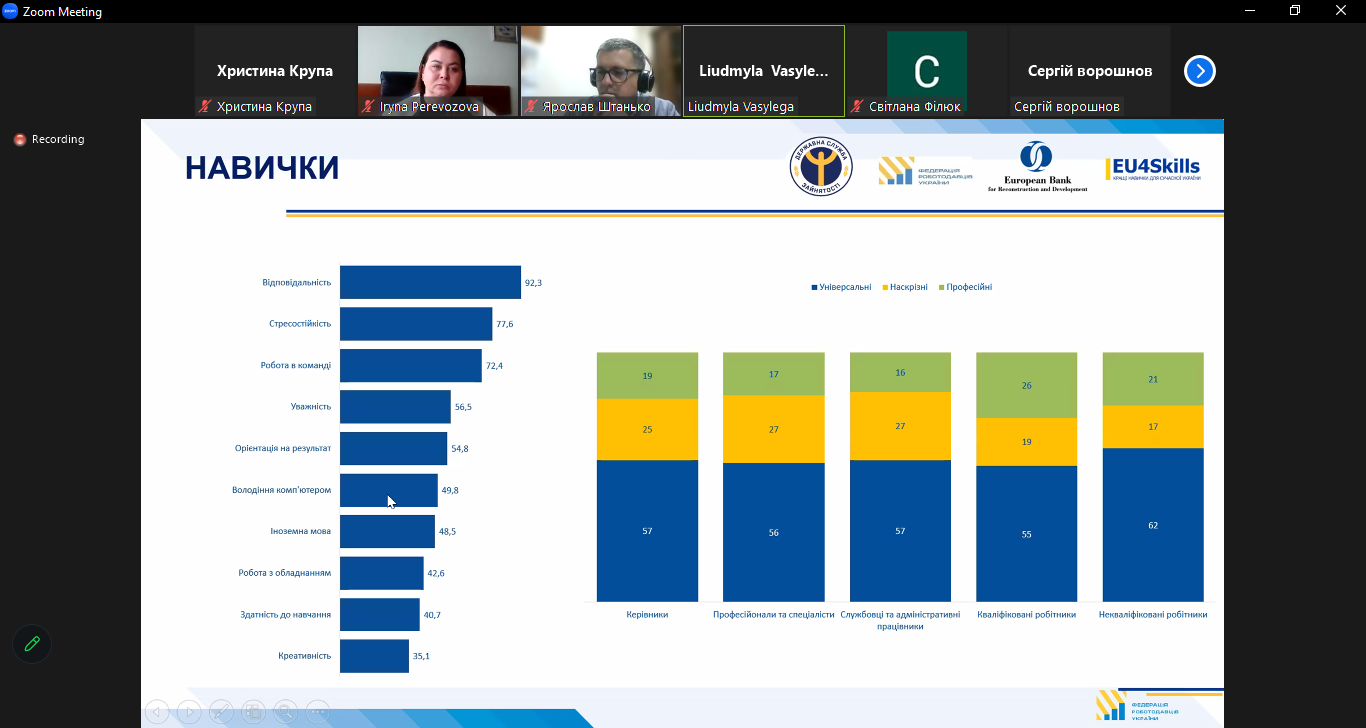Viewport: 1366px width, 728px height.
Task: Click the Сергій ворошнов participant name label
Action: tap(1066, 107)
